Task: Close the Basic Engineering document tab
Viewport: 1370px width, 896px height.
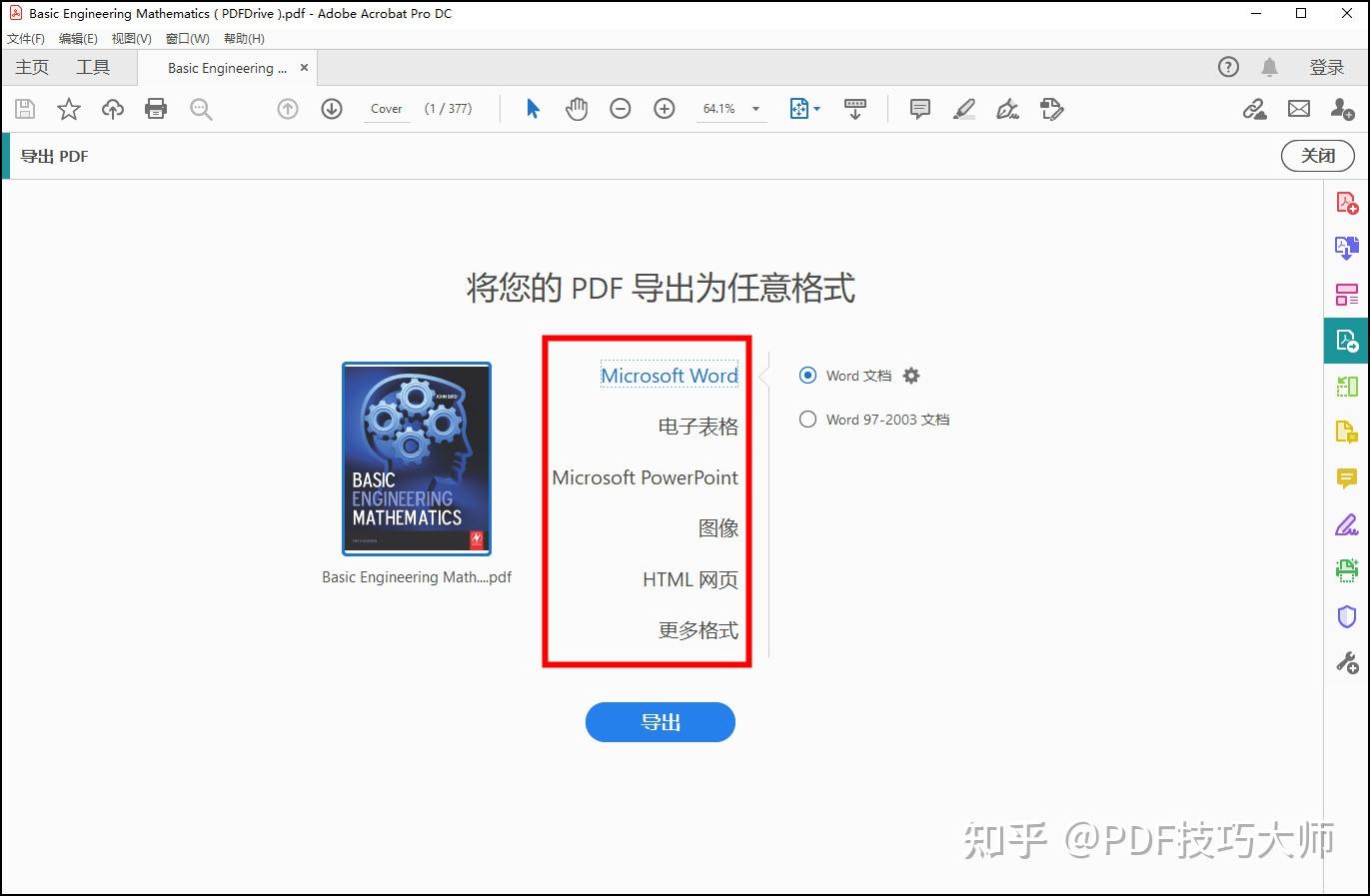Action: pos(304,68)
